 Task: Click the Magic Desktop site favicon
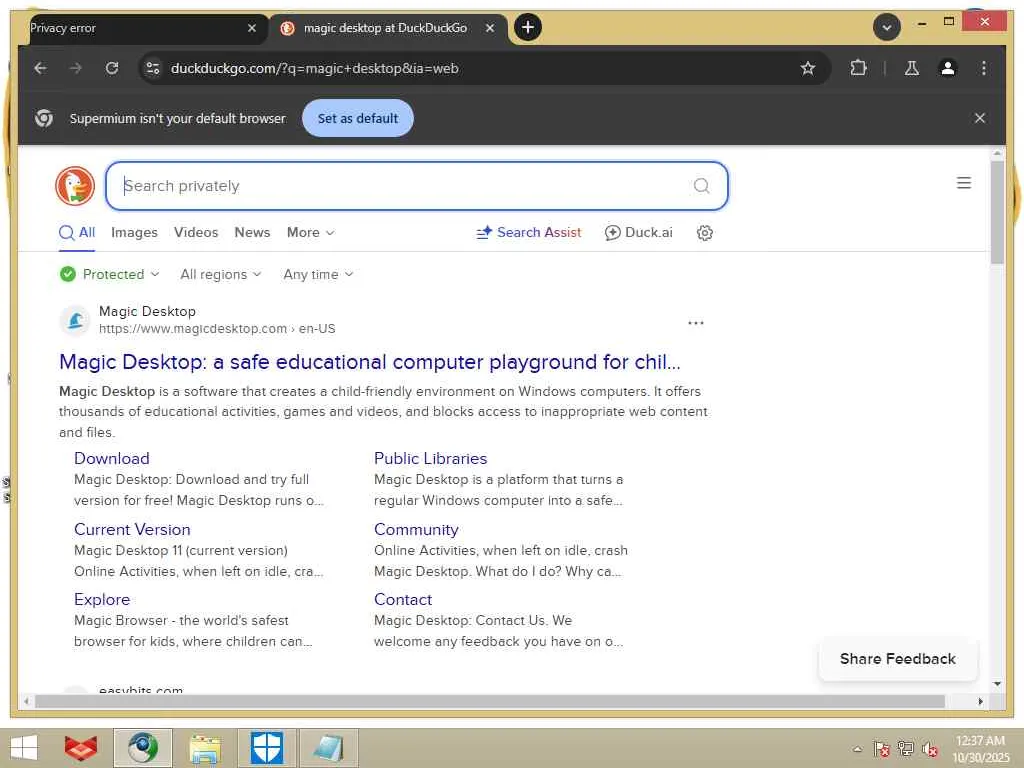pyautogui.click(x=75, y=320)
